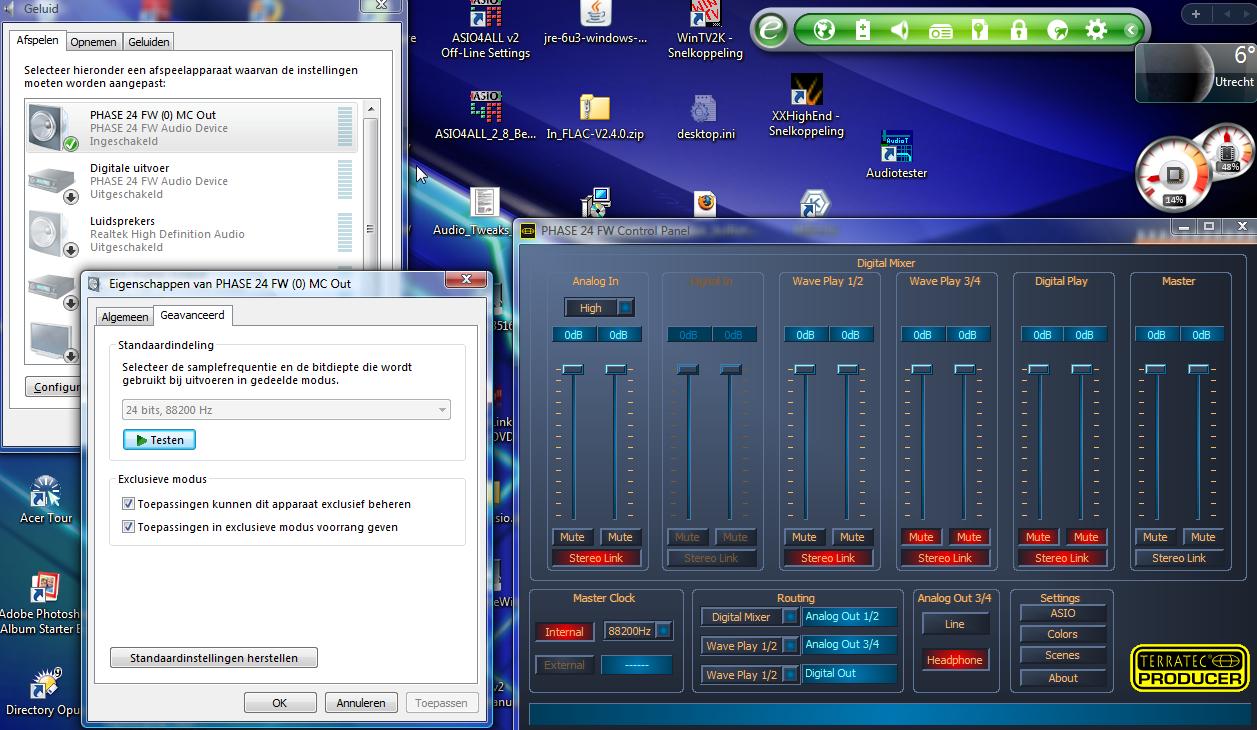
Task: Click the Testen button
Action: point(159,440)
